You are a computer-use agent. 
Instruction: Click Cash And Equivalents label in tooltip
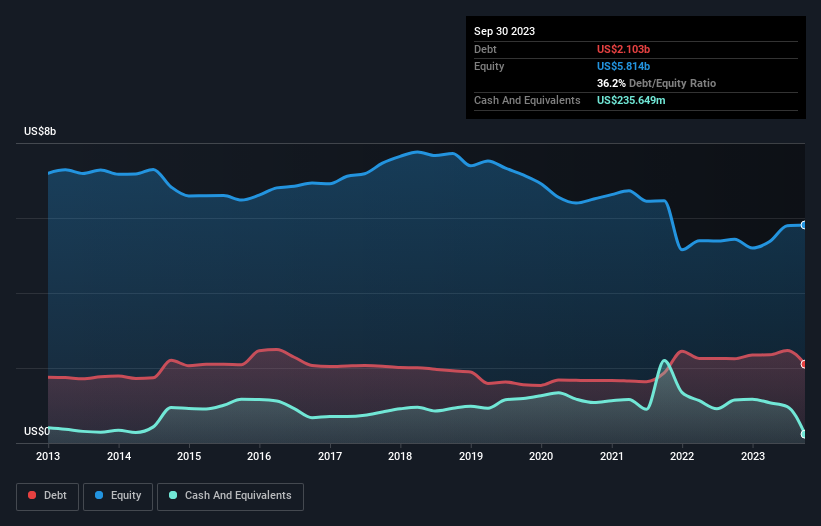(527, 100)
